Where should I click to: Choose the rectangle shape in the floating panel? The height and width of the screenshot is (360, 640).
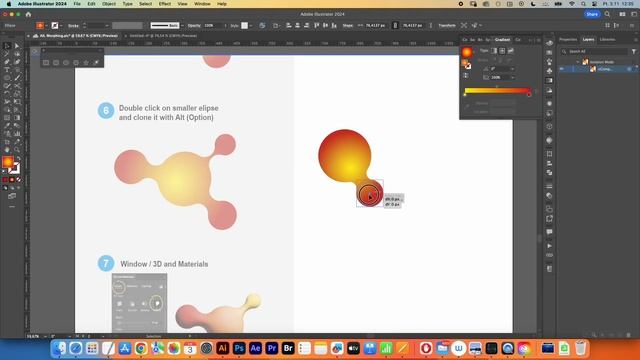46,62
